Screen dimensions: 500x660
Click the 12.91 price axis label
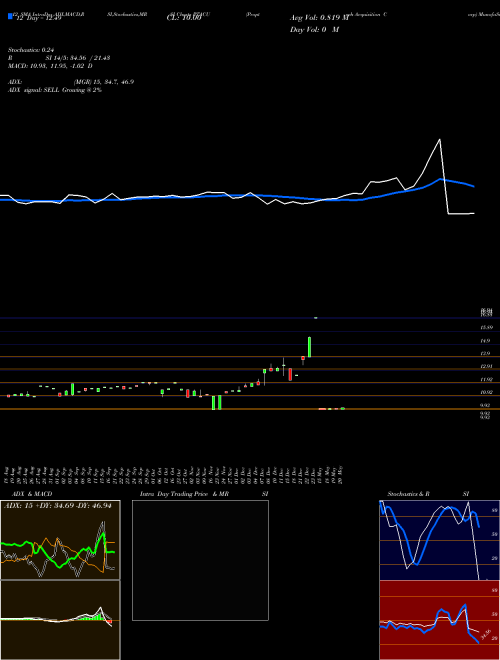pyautogui.click(x=487, y=367)
